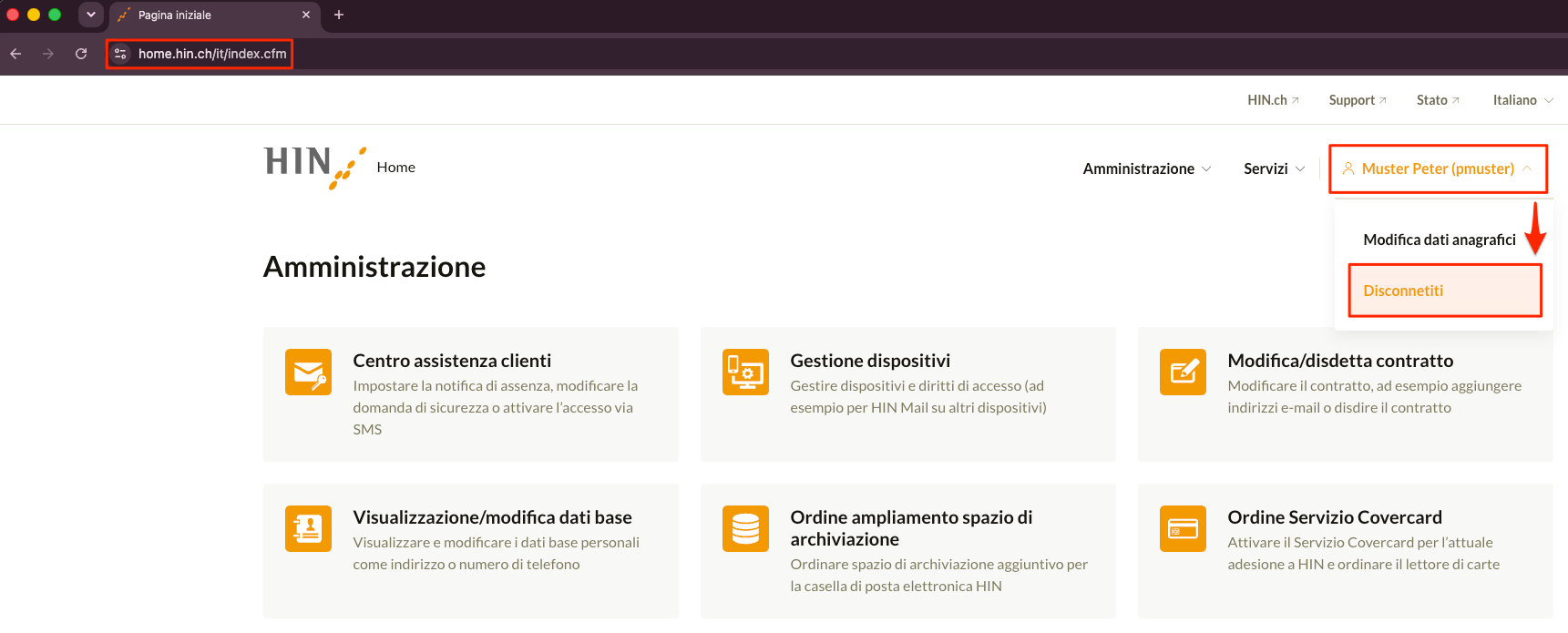The image size is (1568, 633).
Task: Click the text 'Visualizzare e modificare i dati base personali'
Action: (x=497, y=543)
